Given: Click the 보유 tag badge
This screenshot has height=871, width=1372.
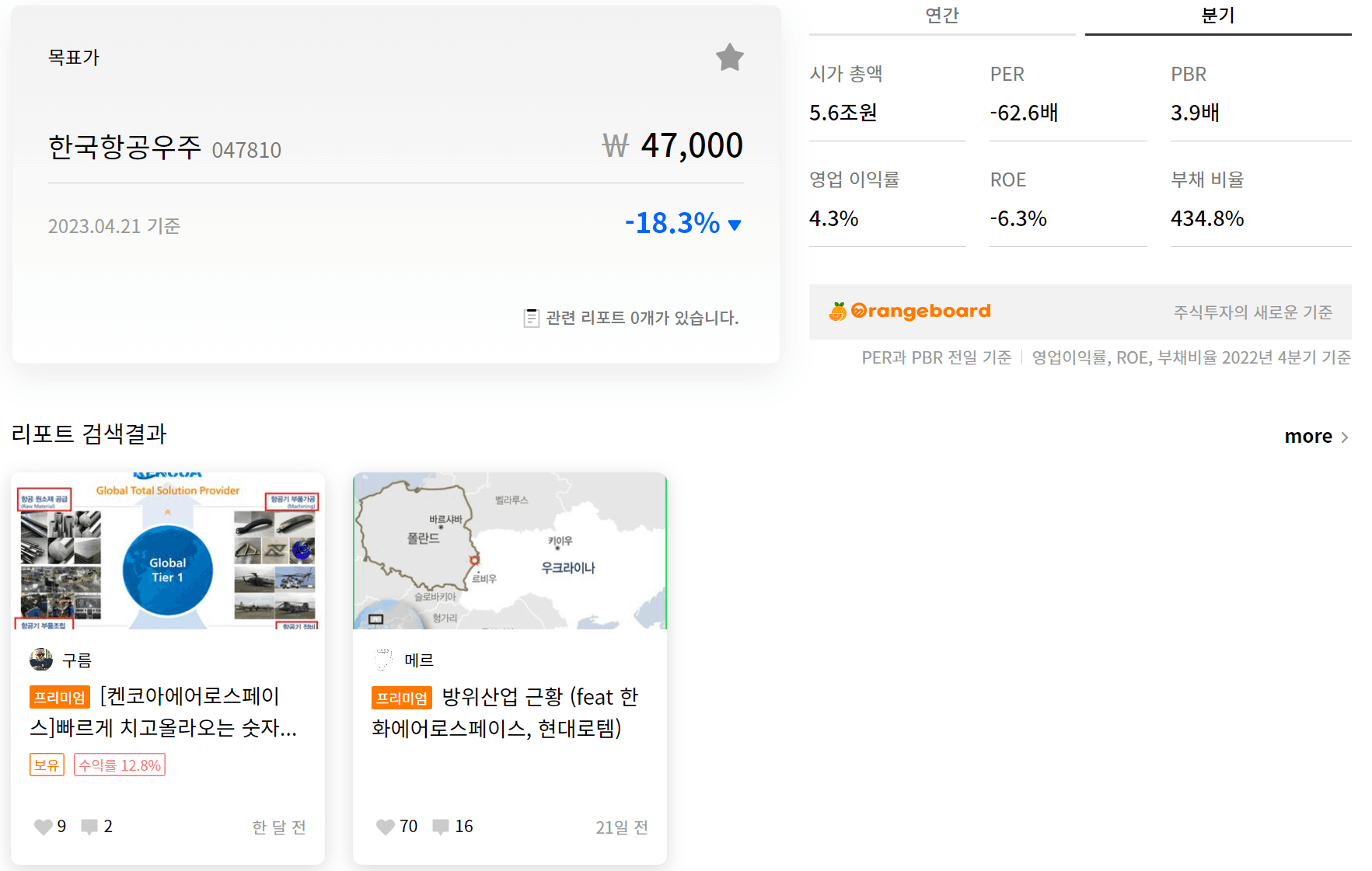Looking at the screenshot, I should point(47,765).
